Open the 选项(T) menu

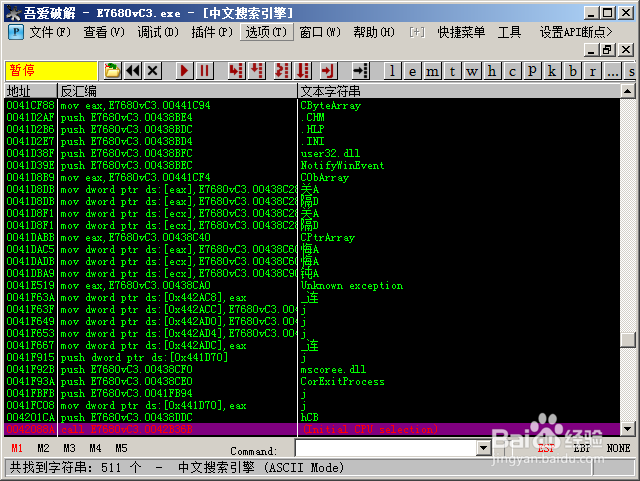point(267,32)
